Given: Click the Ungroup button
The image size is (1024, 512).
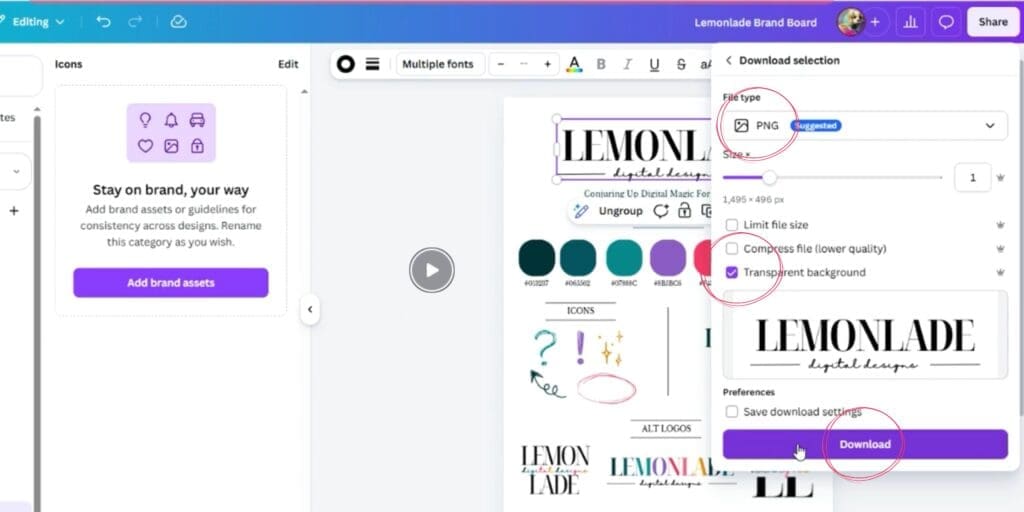Looking at the screenshot, I should 620,211.
